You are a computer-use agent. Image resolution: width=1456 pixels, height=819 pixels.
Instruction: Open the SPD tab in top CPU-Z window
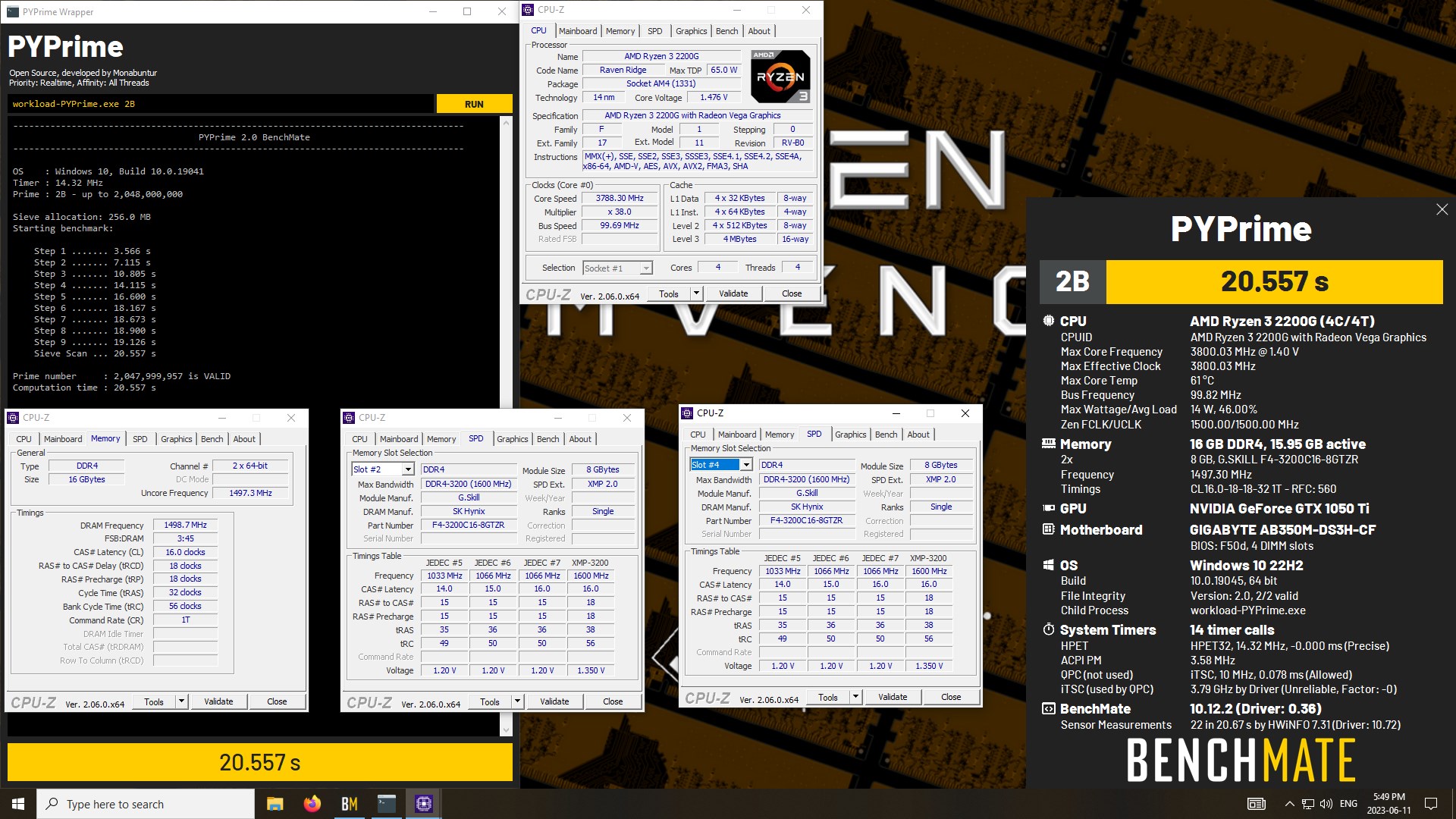pos(655,31)
